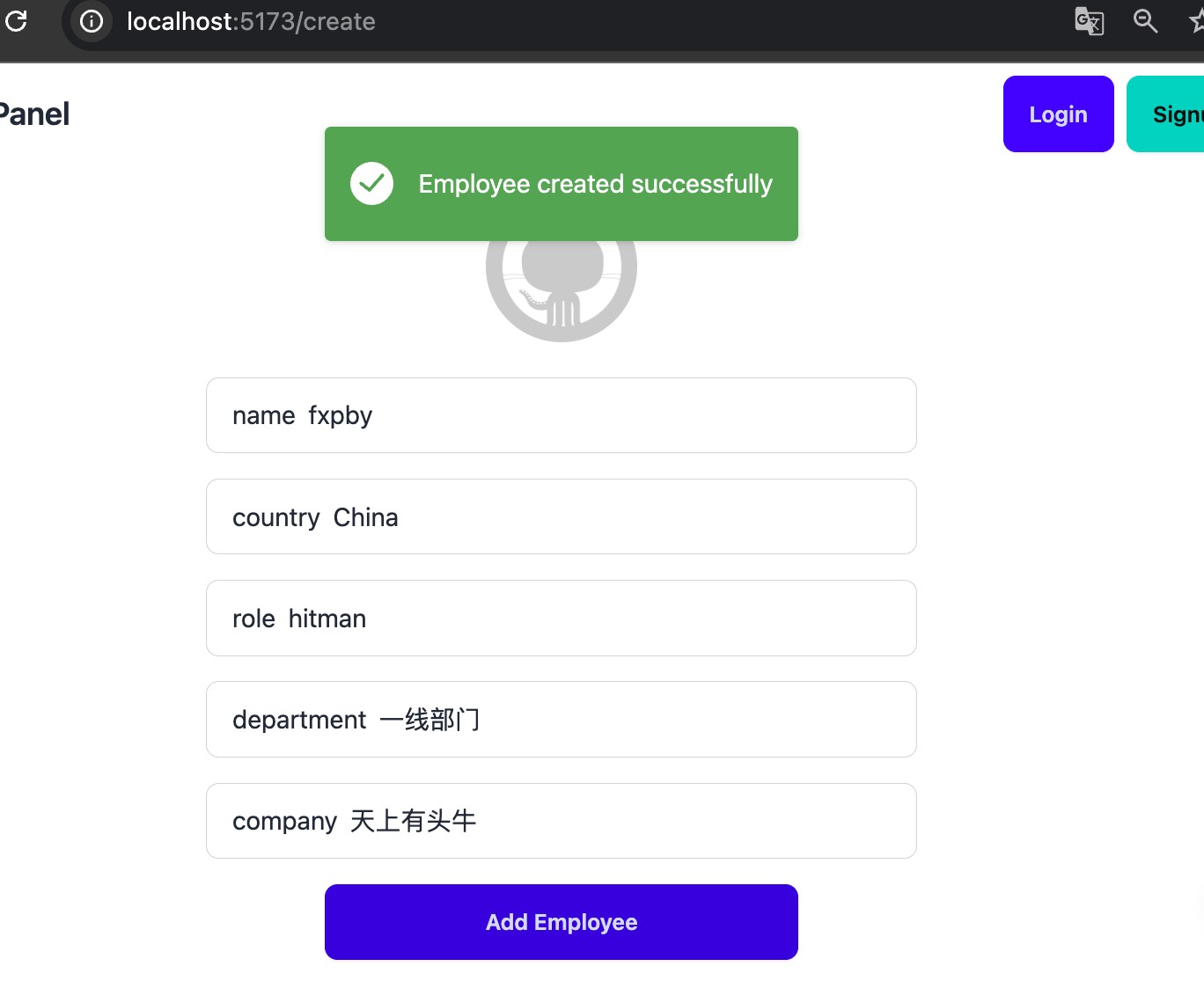Focus the localhost:5173/create address bar
The image size is (1204, 1003).
point(251,21)
